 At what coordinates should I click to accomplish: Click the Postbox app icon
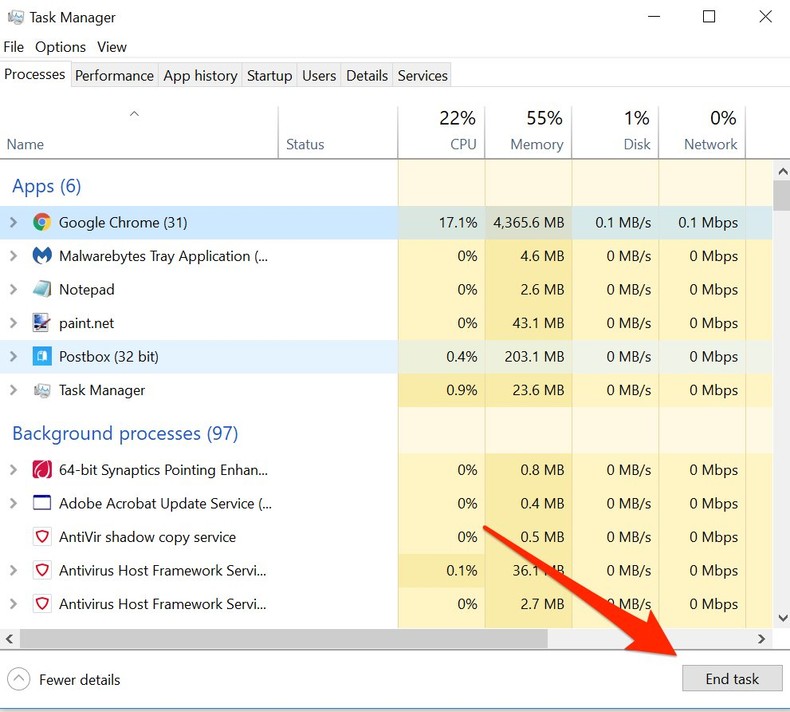click(x=42, y=357)
